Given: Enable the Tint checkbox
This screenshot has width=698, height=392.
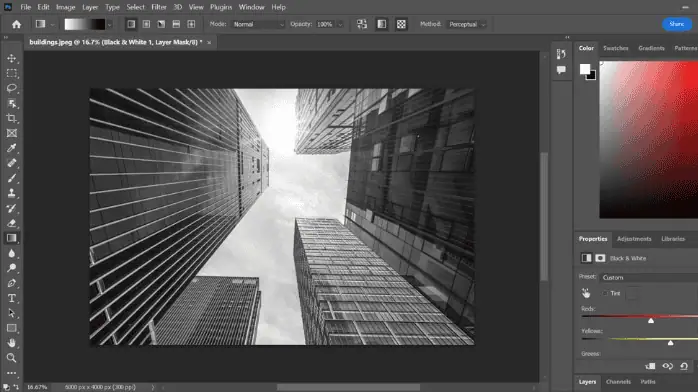Looking at the screenshot, I should click(x=605, y=293).
